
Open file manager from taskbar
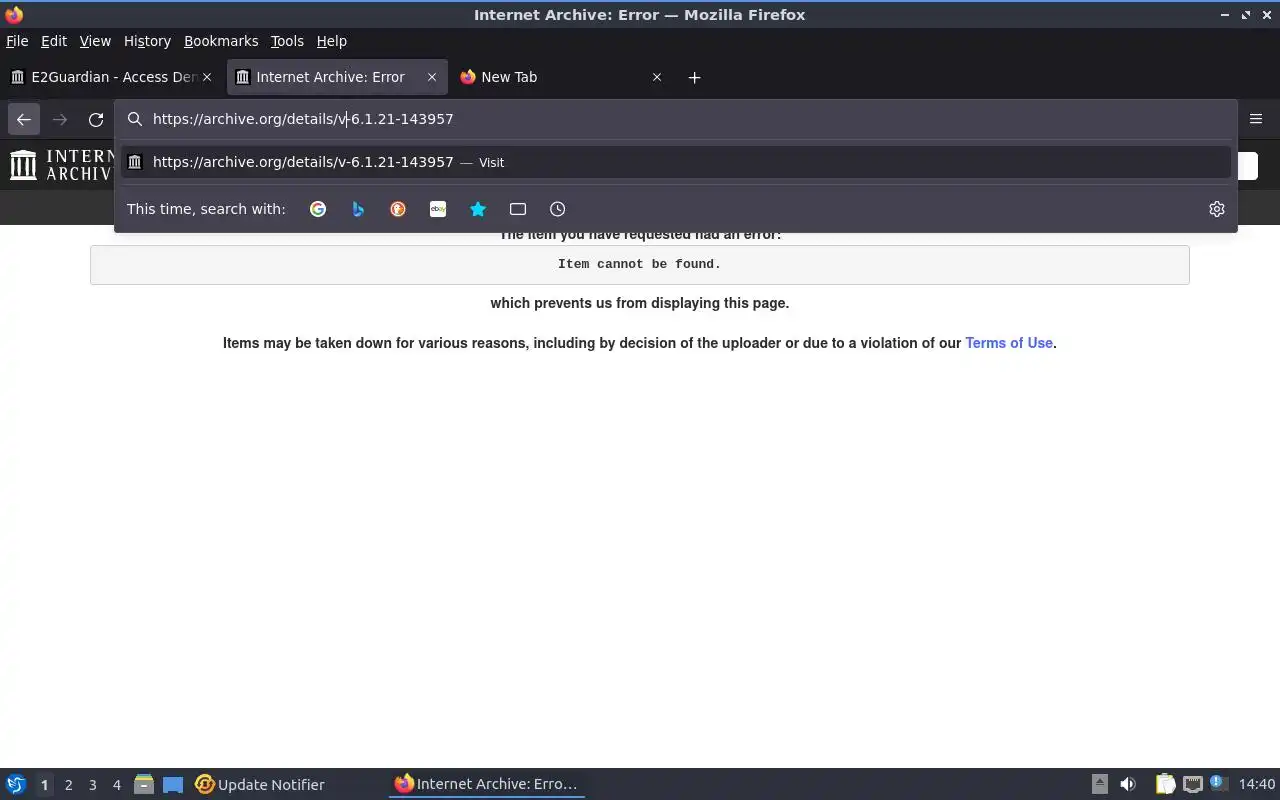click(144, 785)
